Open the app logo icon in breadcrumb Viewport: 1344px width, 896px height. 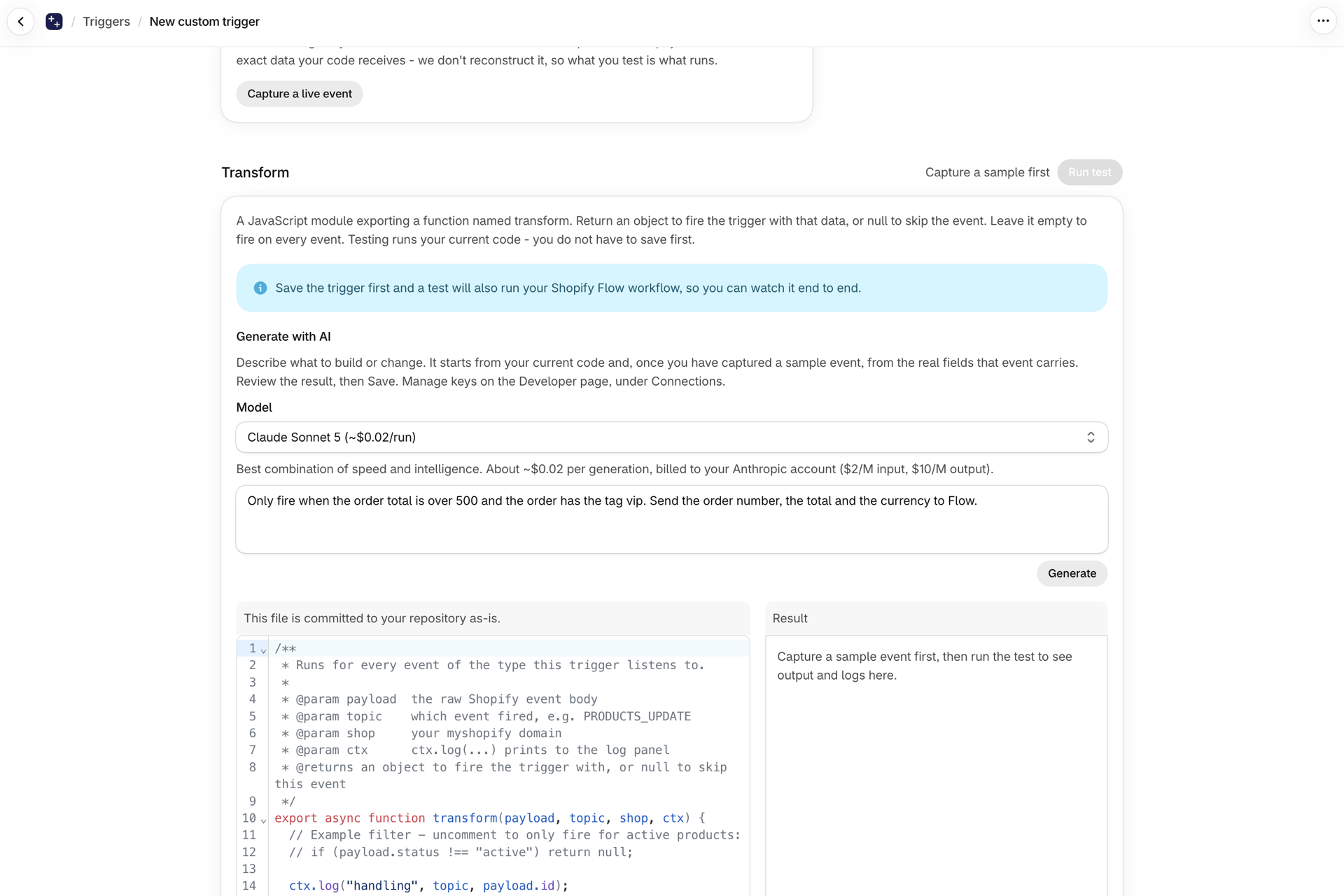(54, 22)
